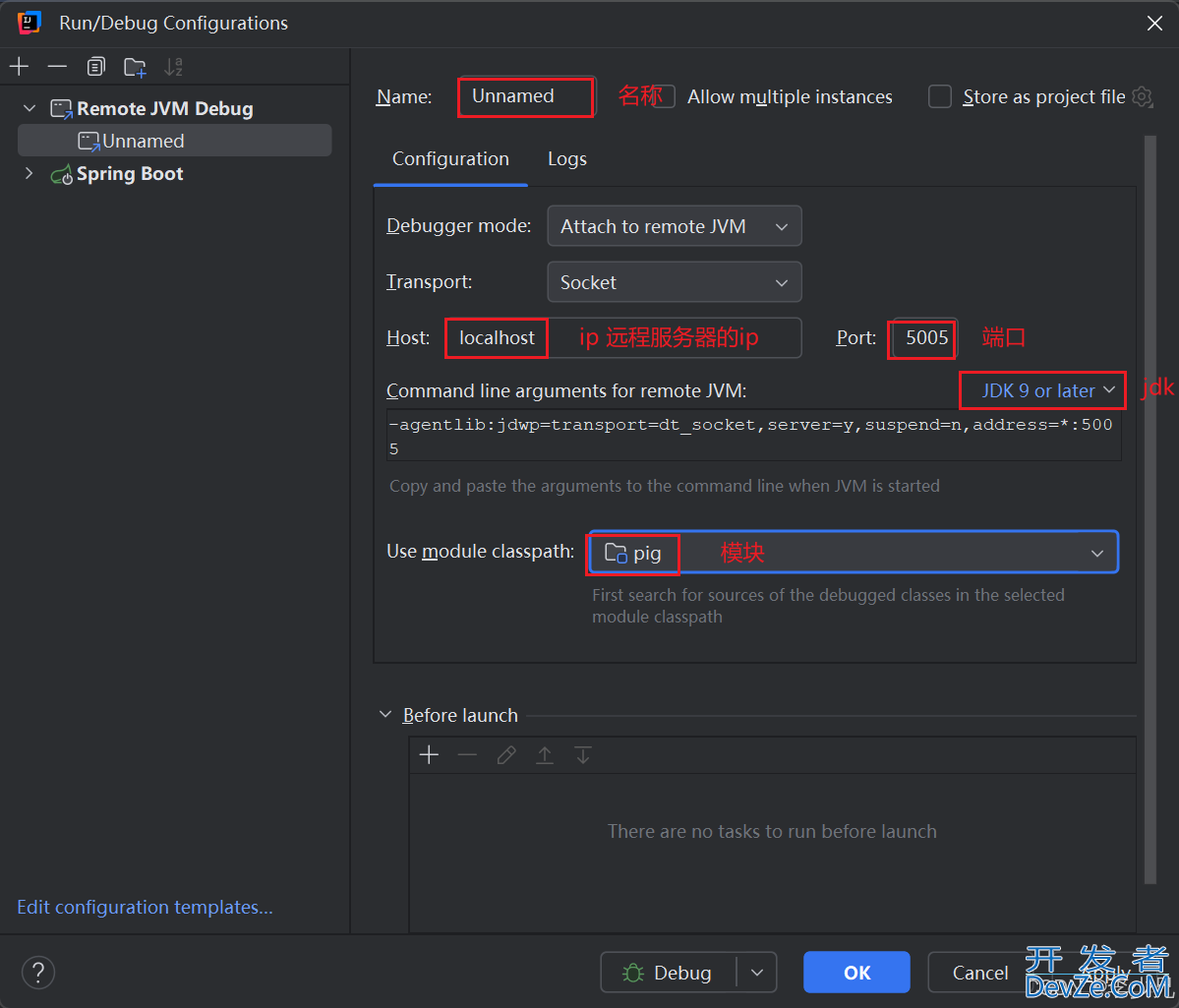
Task: Move Before launch task up
Action: click(545, 754)
